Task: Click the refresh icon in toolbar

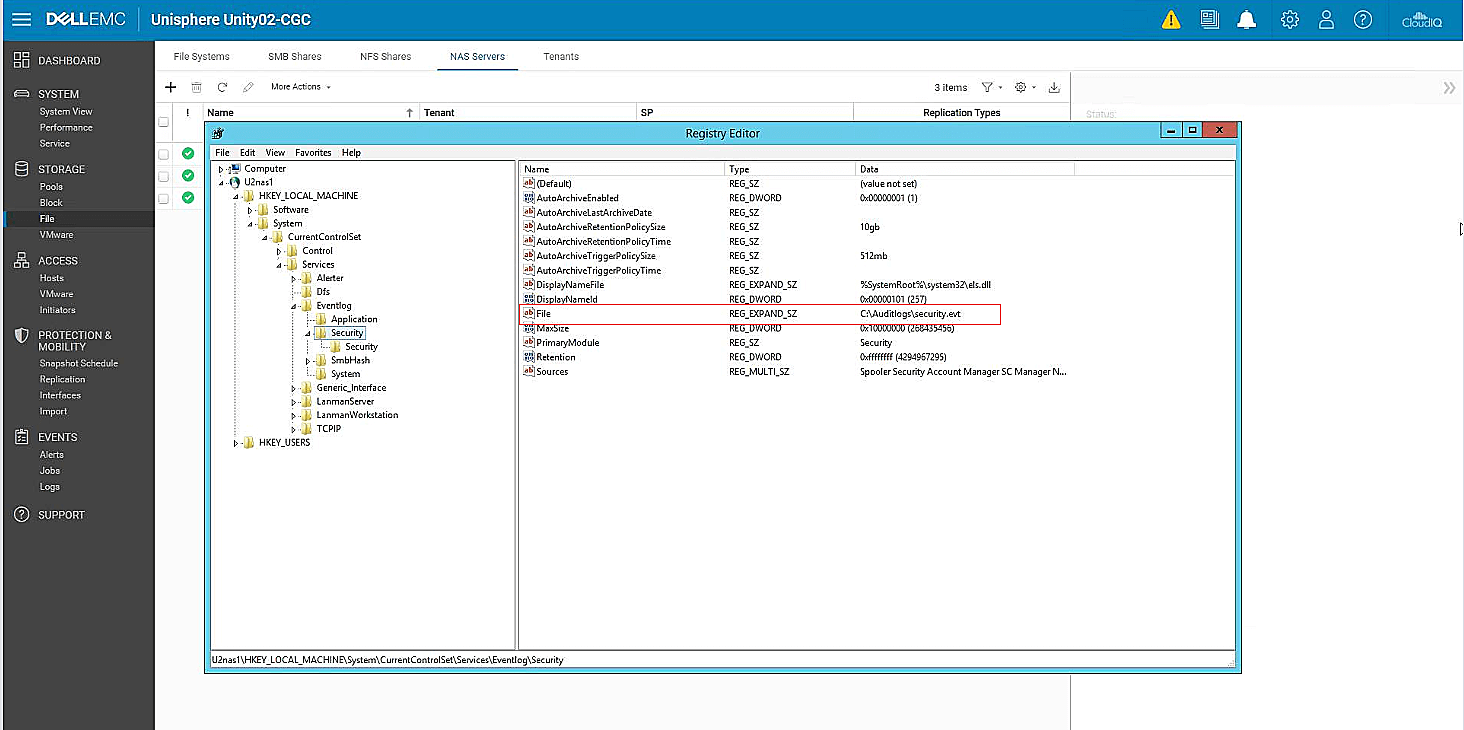Action: 222,87
